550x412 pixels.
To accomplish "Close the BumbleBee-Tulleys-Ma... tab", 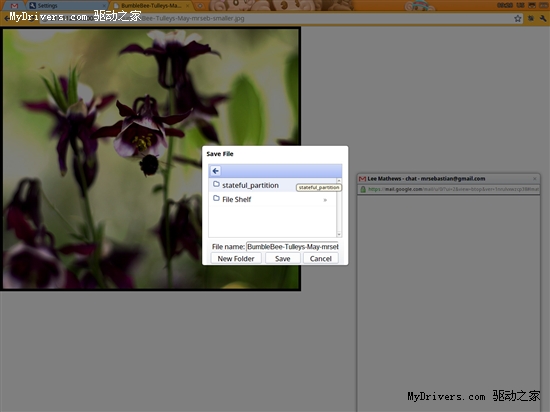I will (188, 6).
